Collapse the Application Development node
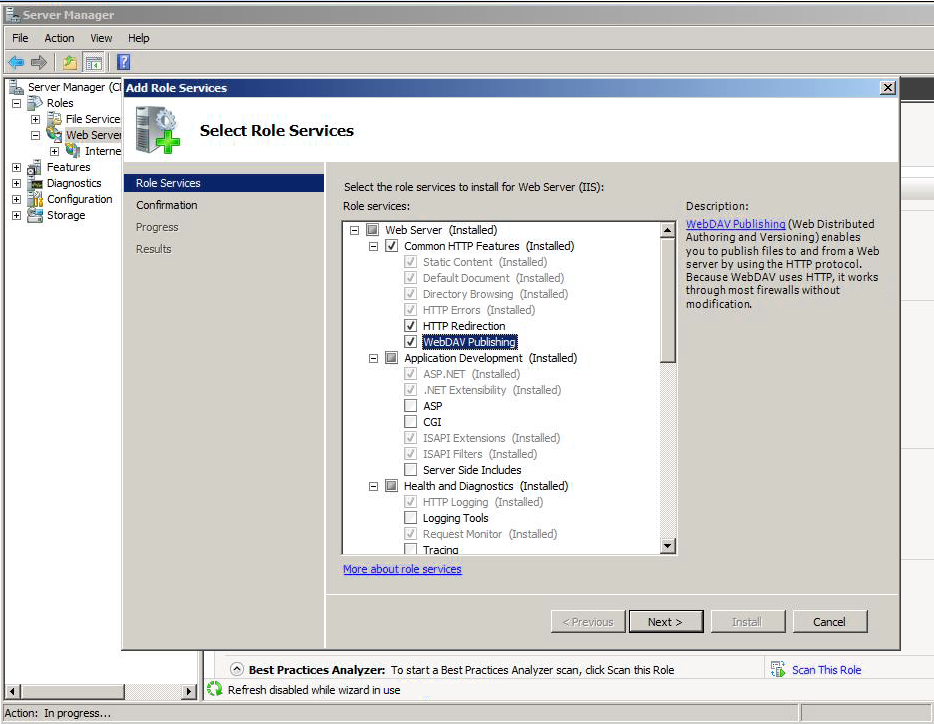Screen dimensions: 934x724 click(x=373, y=358)
